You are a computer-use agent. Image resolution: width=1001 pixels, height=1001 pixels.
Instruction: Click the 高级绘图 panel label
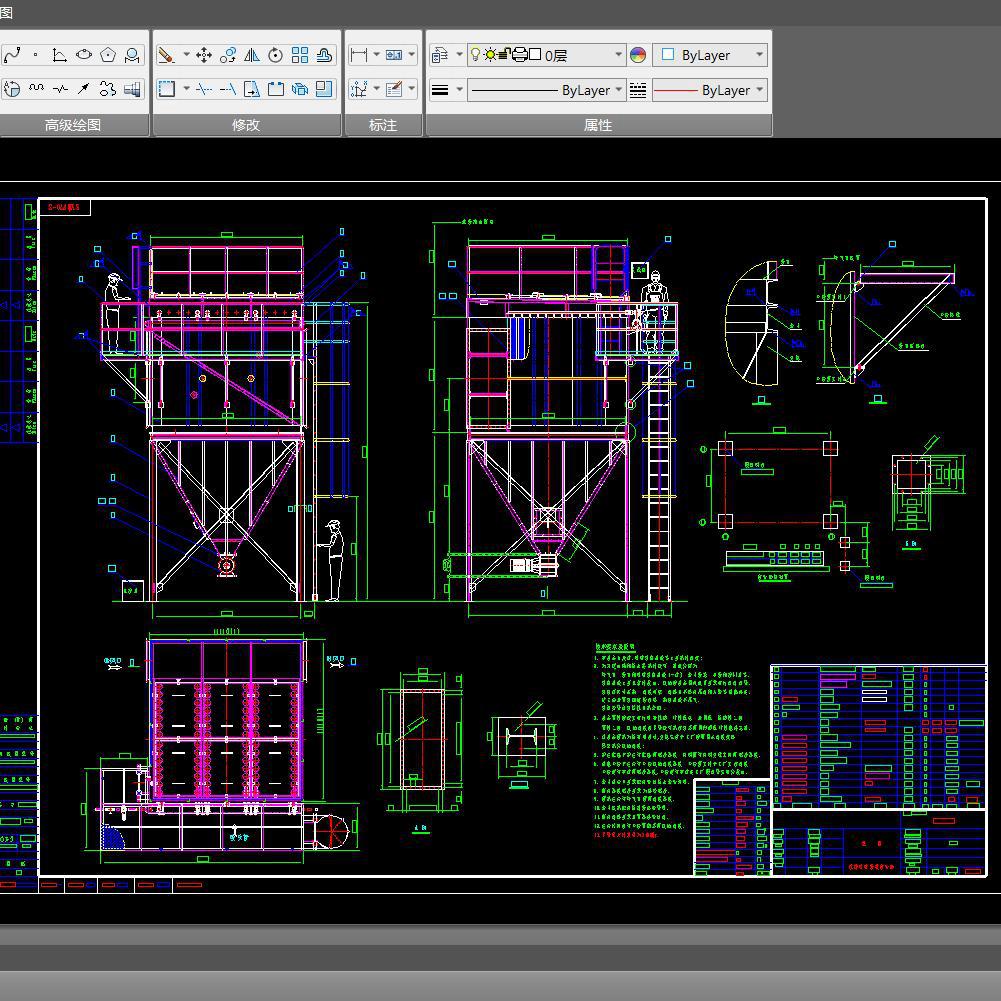(x=73, y=125)
